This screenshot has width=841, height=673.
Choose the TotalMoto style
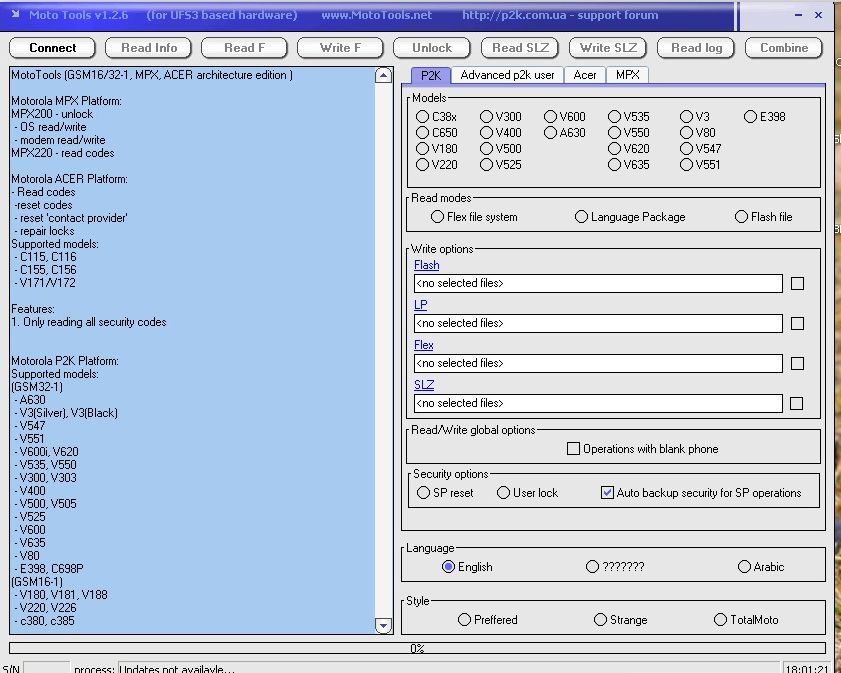[x=720, y=620]
